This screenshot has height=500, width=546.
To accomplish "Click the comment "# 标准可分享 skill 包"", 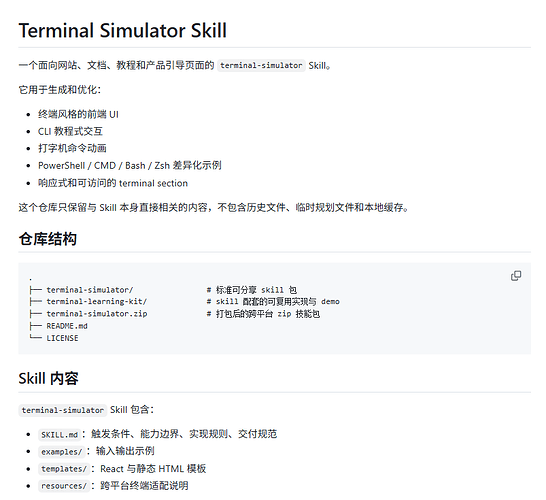I will coord(252,290).
